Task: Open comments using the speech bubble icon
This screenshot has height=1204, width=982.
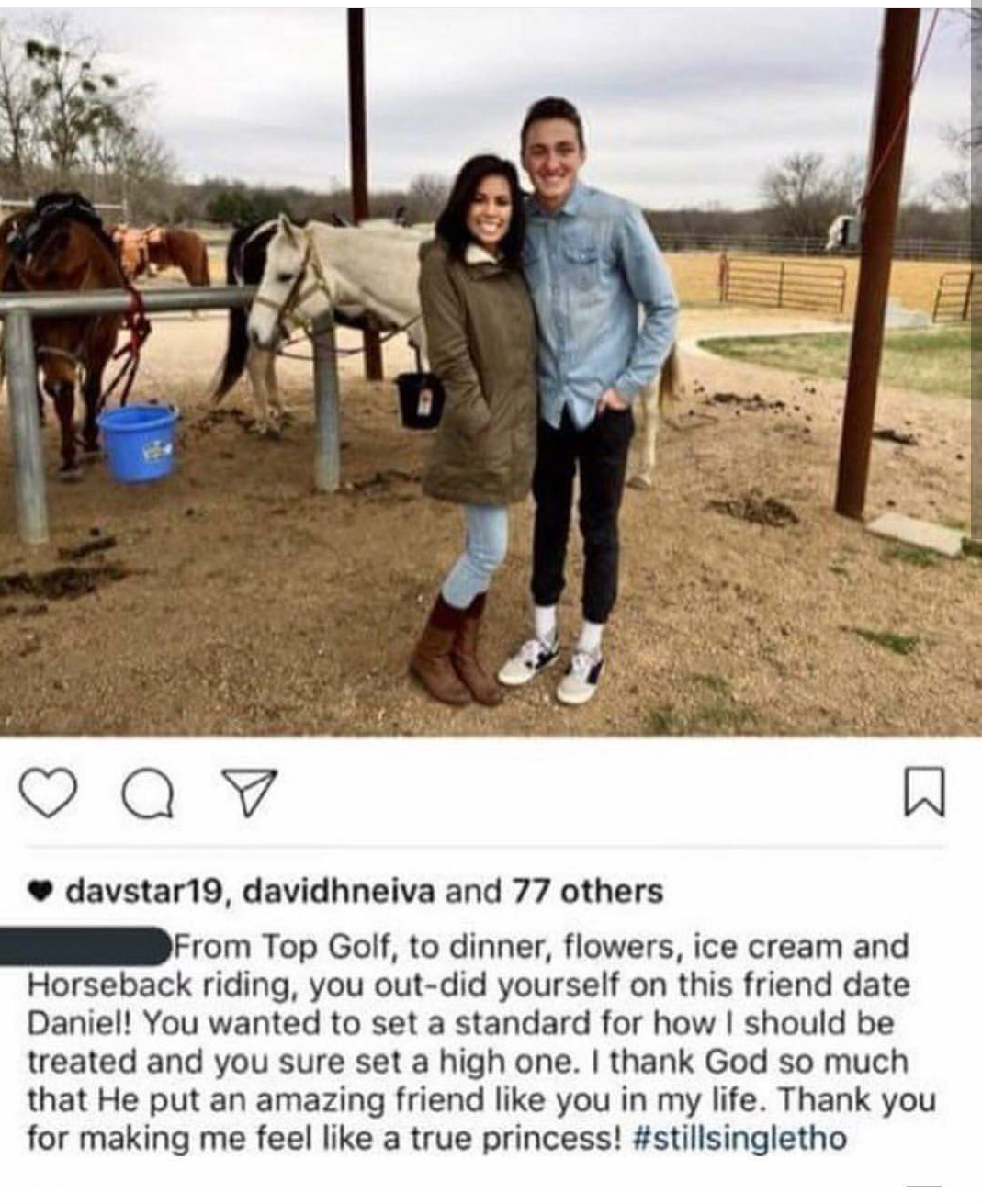Action: tap(151, 794)
